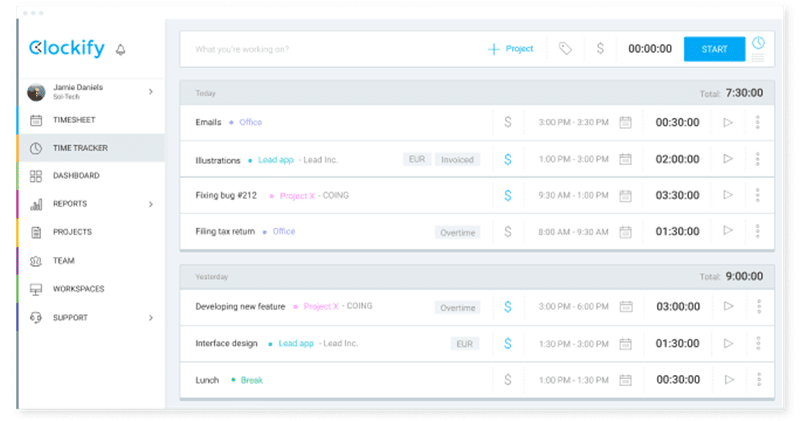The image size is (800, 421).
Task: Switch to timer mode clock icon
Action: pyautogui.click(x=758, y=42)
